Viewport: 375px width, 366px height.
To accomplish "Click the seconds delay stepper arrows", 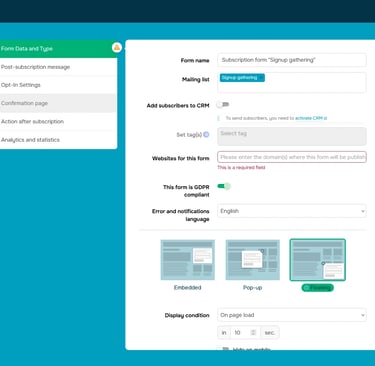I will (253, 333).
